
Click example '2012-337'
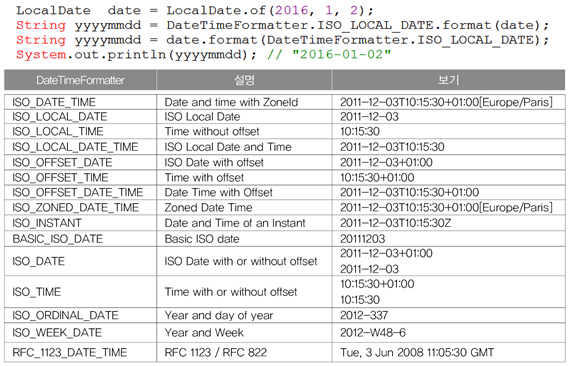pyautogui.click(x=364, y=315)
